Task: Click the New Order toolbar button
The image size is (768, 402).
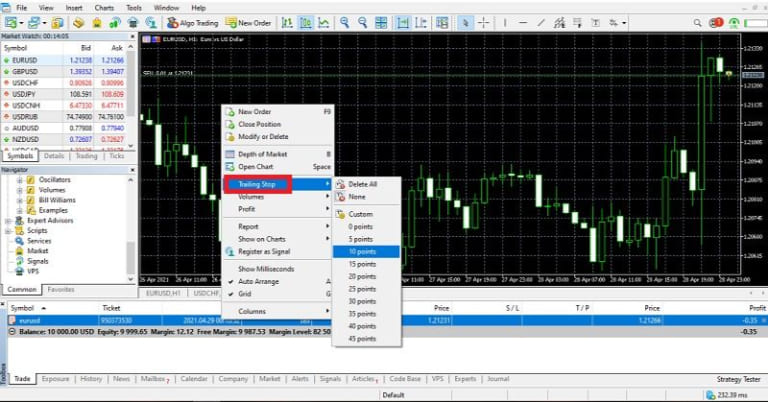Action: point(251,22)
